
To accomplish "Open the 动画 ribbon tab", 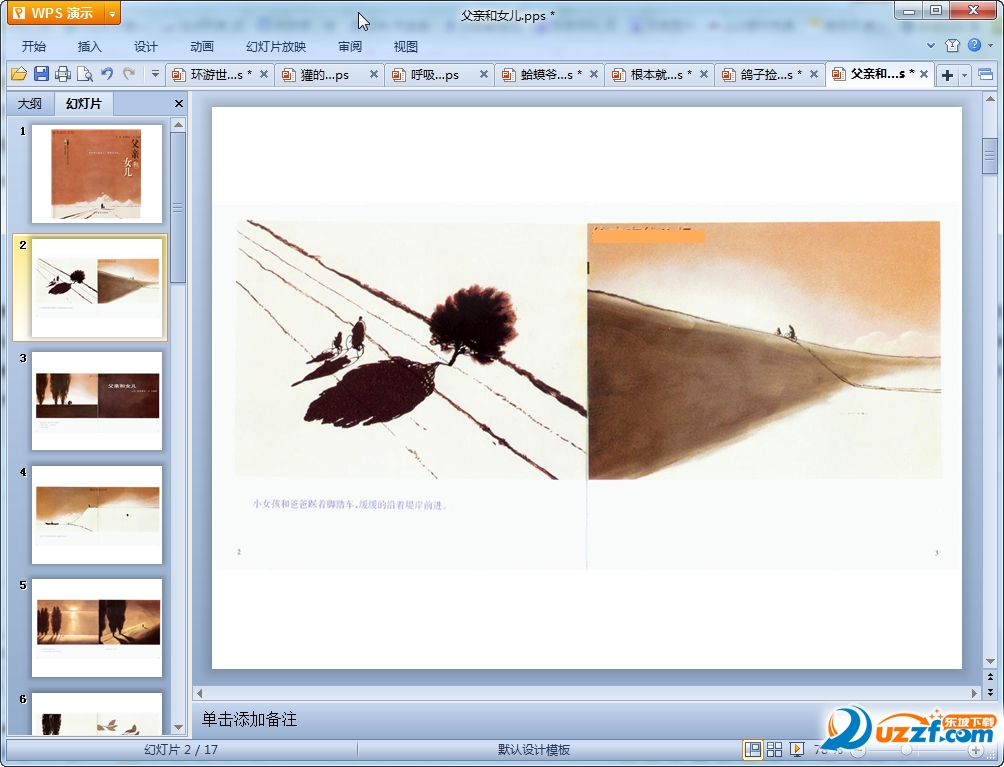I will [x=202, y=47].
